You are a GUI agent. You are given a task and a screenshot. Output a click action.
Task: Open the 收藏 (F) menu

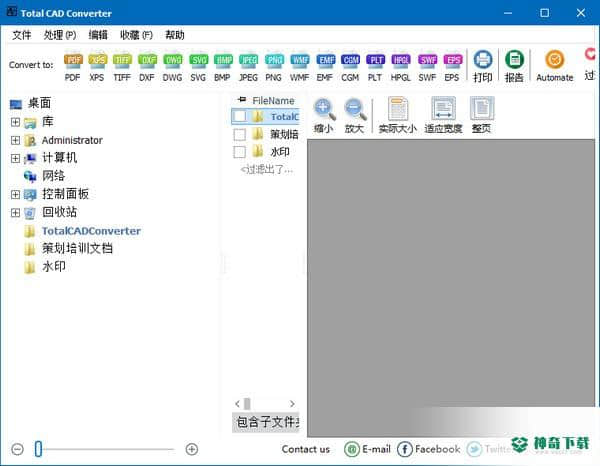[136, 35]
